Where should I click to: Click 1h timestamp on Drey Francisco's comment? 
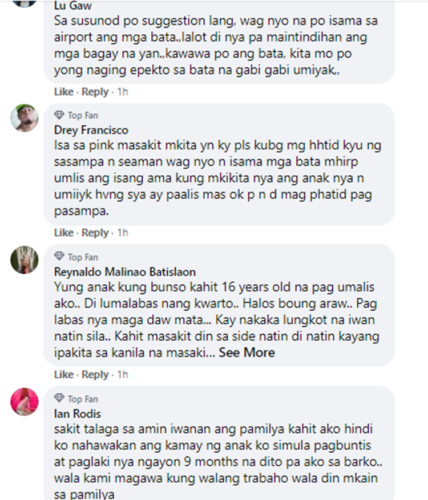click(122, 233)
